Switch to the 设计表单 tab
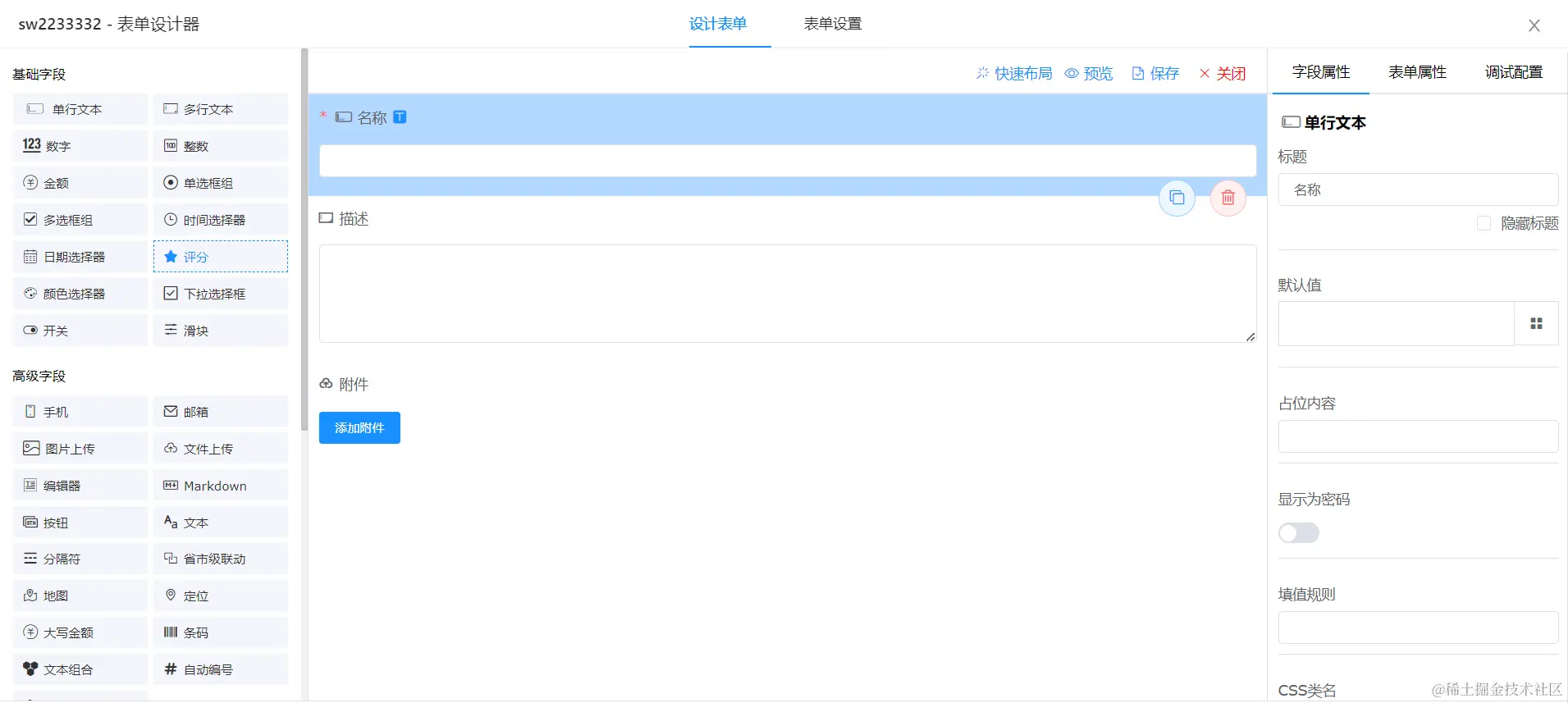1568x703 pixels. pos(718,24)
